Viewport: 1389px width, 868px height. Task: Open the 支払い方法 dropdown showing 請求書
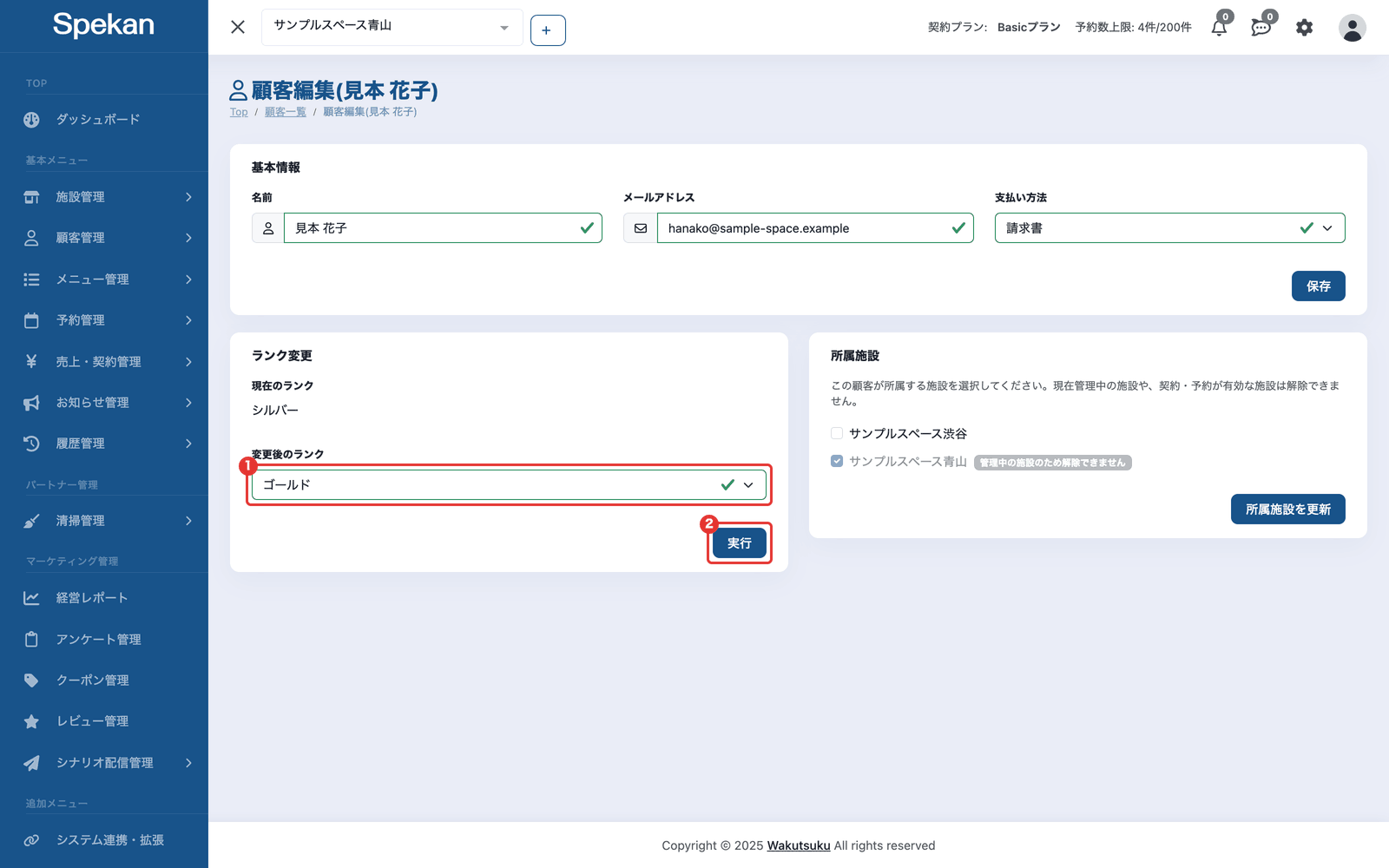[x=1169, y=228]
